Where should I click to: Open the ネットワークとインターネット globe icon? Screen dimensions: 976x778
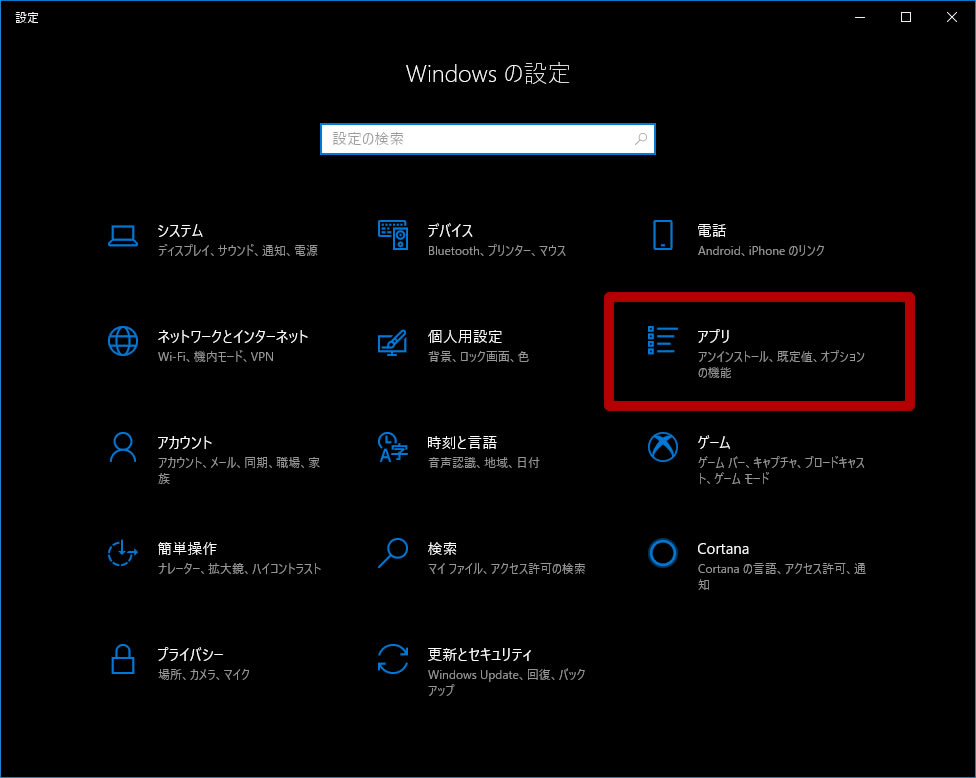pyautogui.click(x=123, y=341)
